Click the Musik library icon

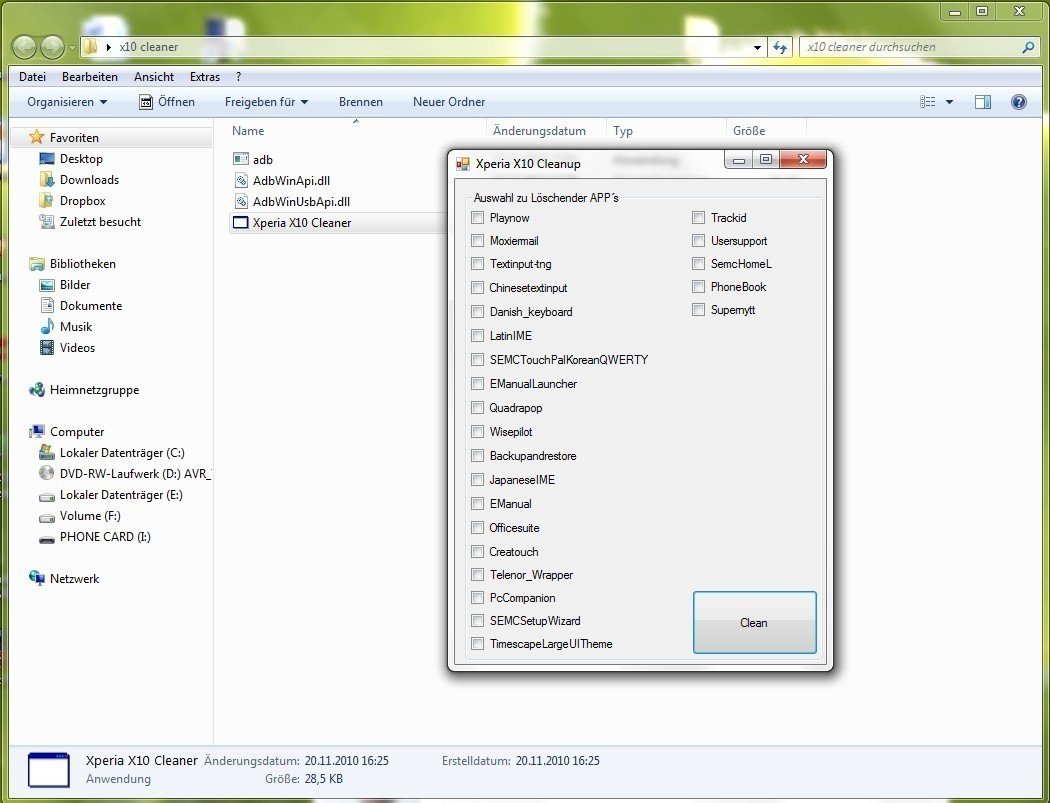[47, 326]
